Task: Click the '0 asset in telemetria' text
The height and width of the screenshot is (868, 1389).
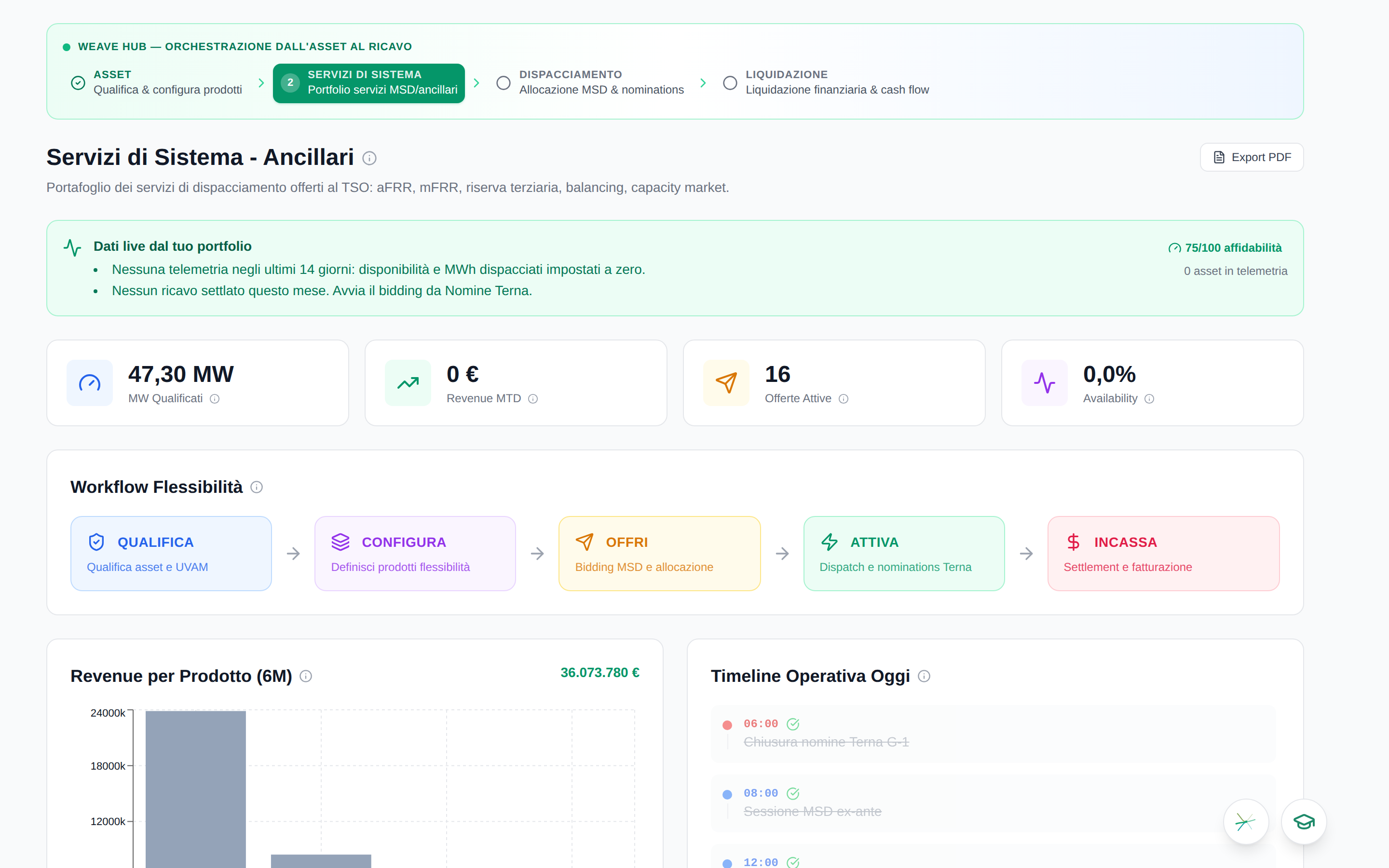Action: pyautogui.click(x=1235, y=271)
